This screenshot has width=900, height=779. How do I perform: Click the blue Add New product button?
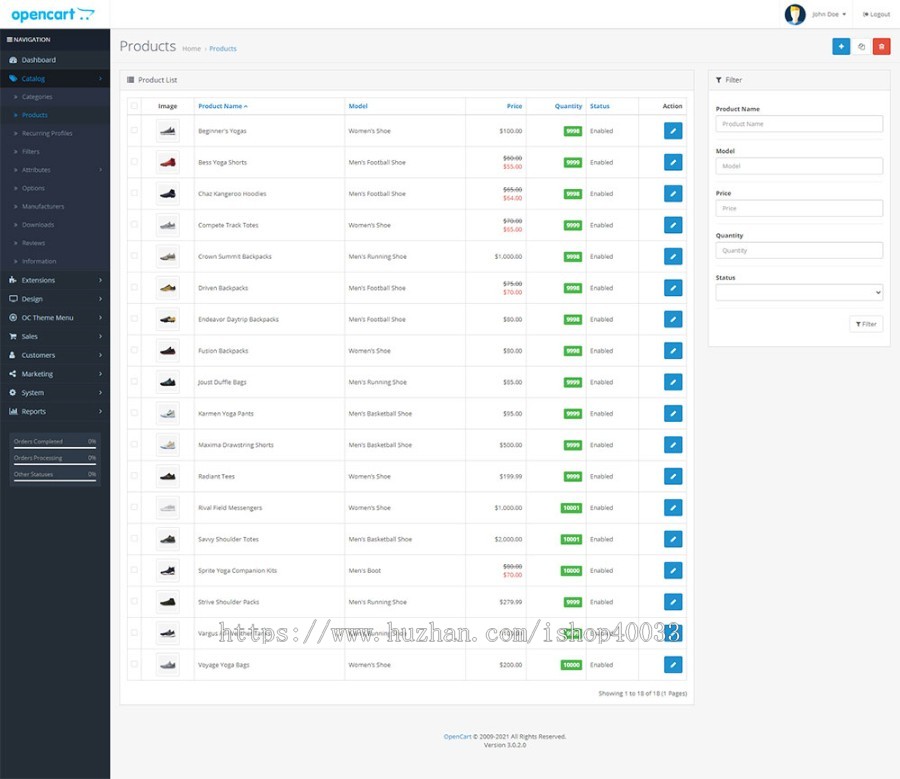point(841,46)
